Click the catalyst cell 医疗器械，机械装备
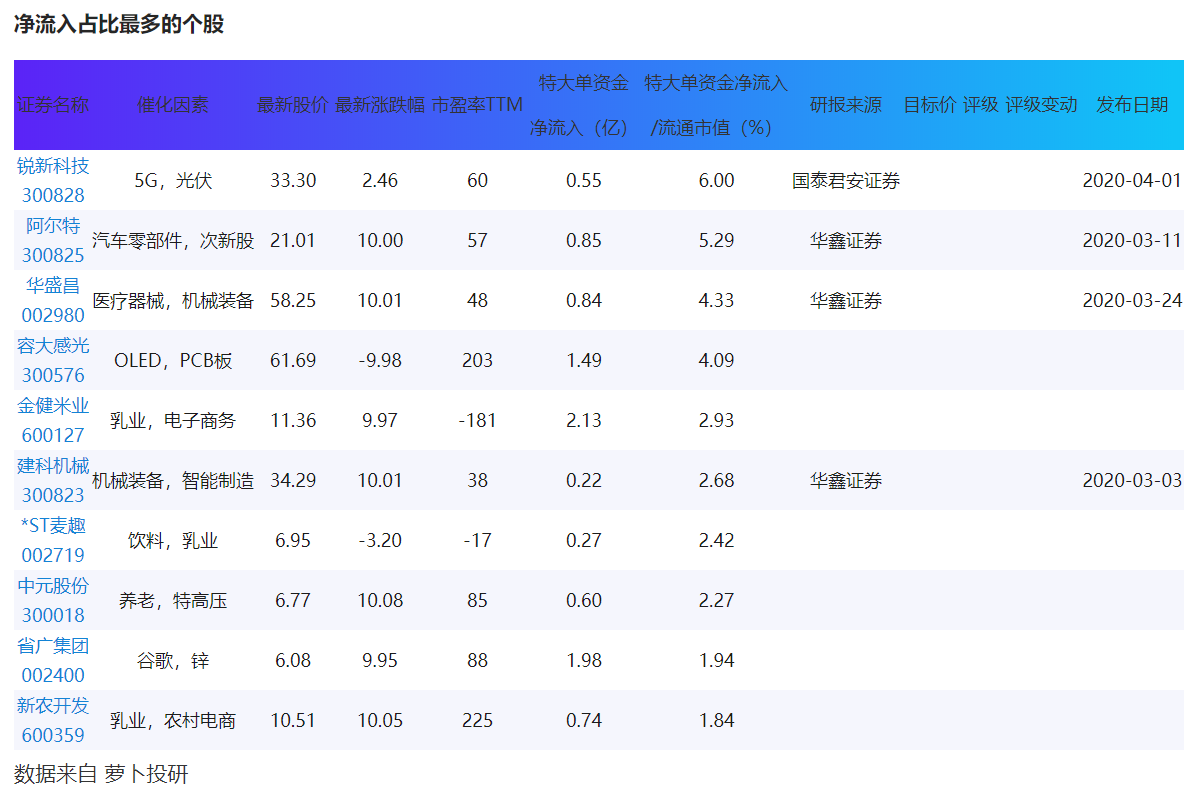 tap(173, 300)
